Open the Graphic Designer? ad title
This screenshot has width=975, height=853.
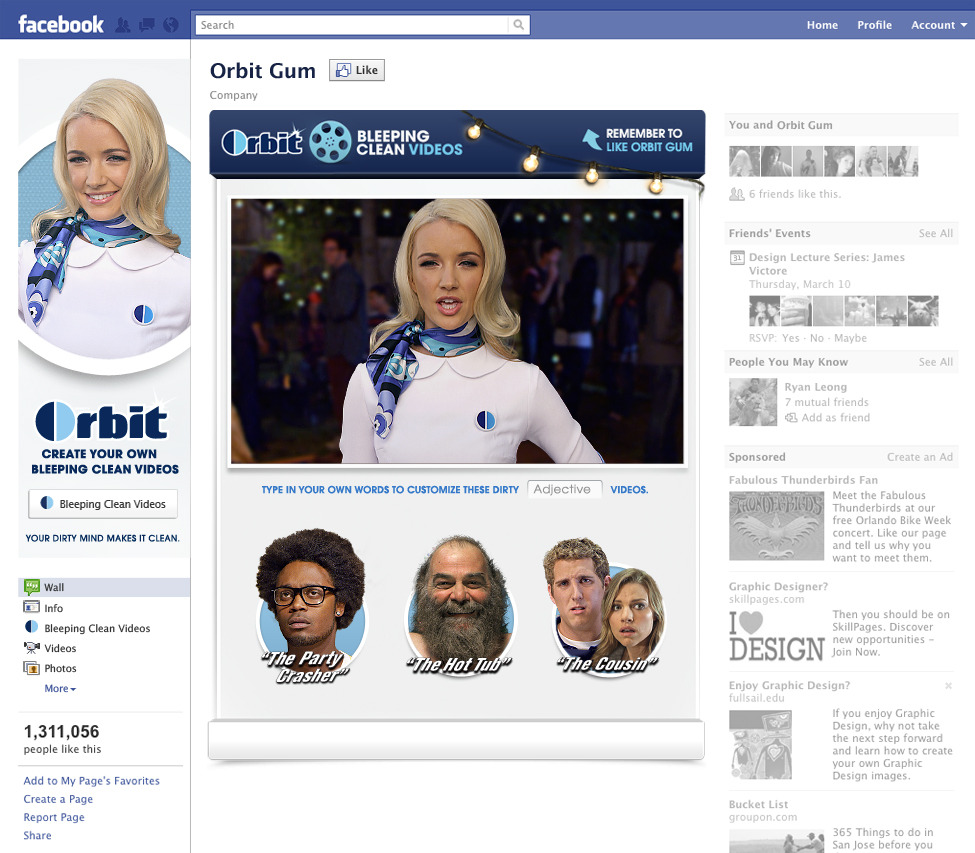779,586
